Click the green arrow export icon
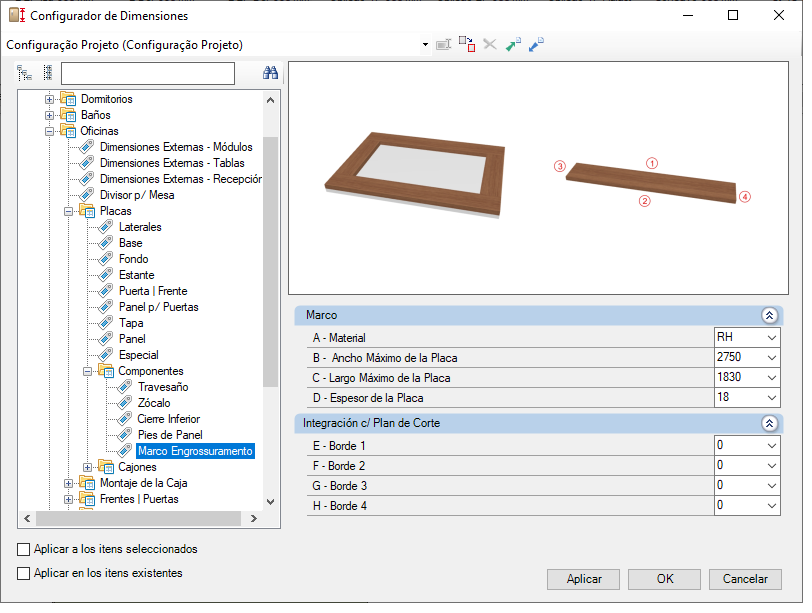812x613 pixels. (x=513, y=45)
